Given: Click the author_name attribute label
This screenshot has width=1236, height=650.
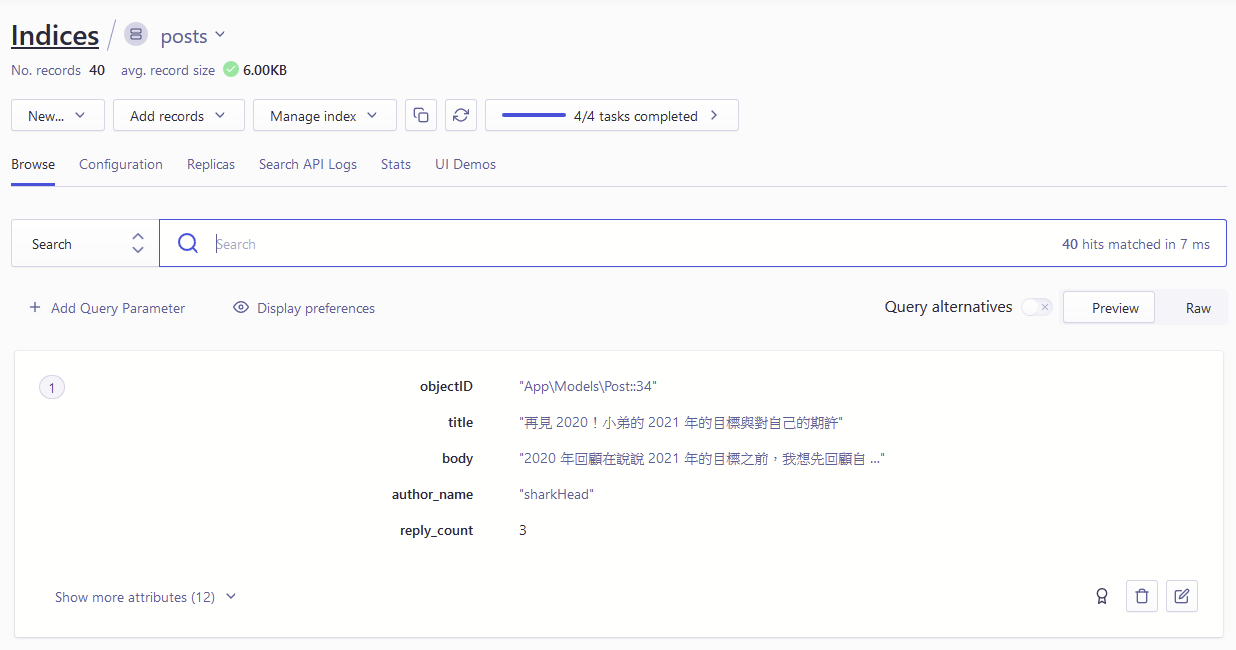Looking at the screenshot, I should [432, 495].
